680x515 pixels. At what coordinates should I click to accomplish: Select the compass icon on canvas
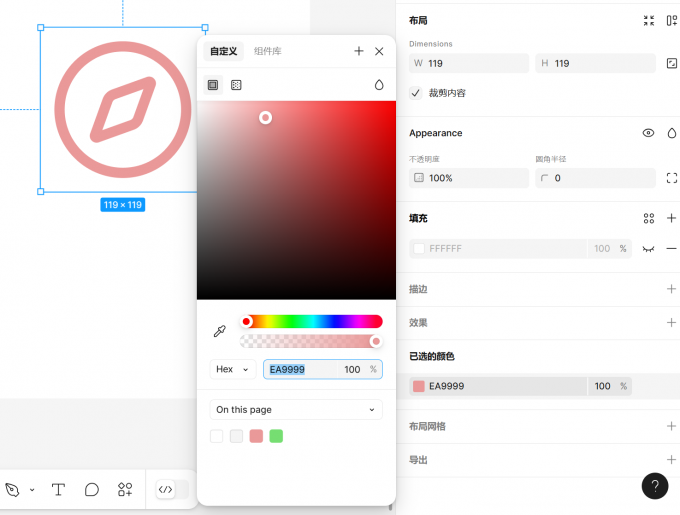pyautogui.click(x=123, y=110)
